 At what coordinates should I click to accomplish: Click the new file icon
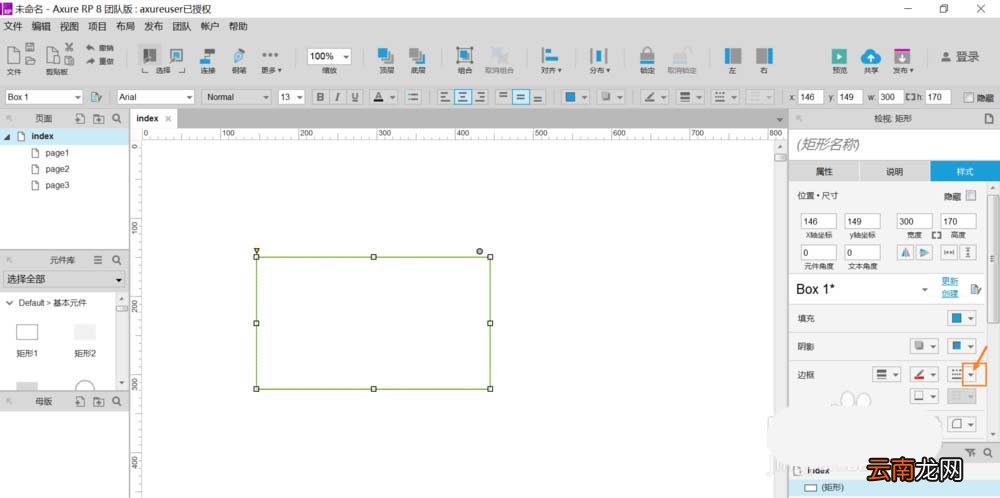tap(13, 55)
